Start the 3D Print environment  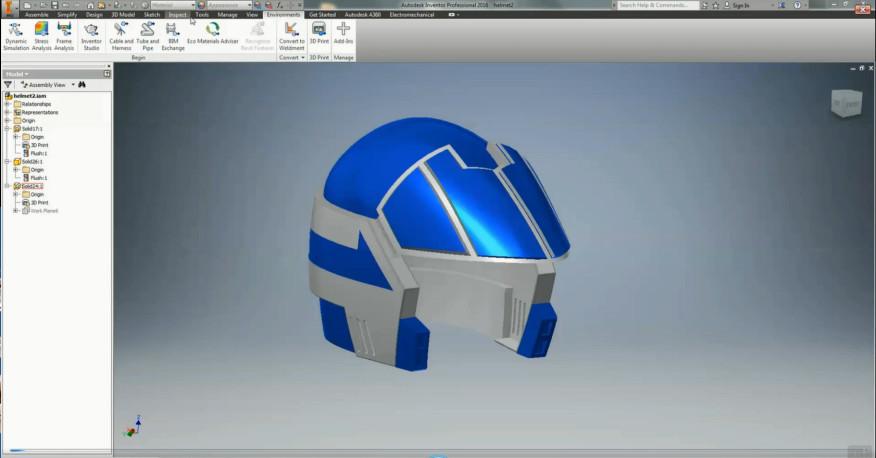(x=319, y=33)
